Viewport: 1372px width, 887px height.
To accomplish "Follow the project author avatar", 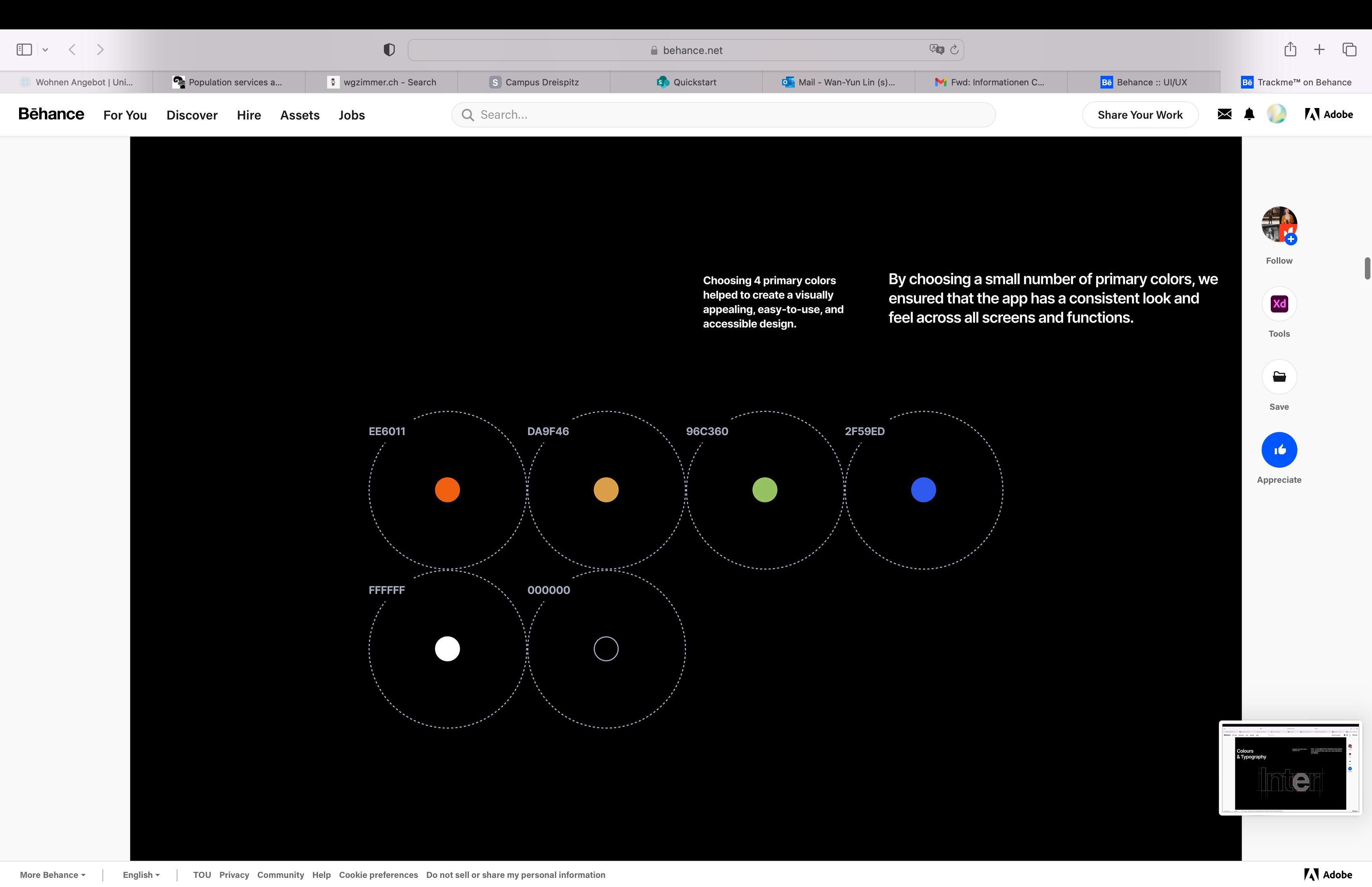I will click(x=1279, y=224).
